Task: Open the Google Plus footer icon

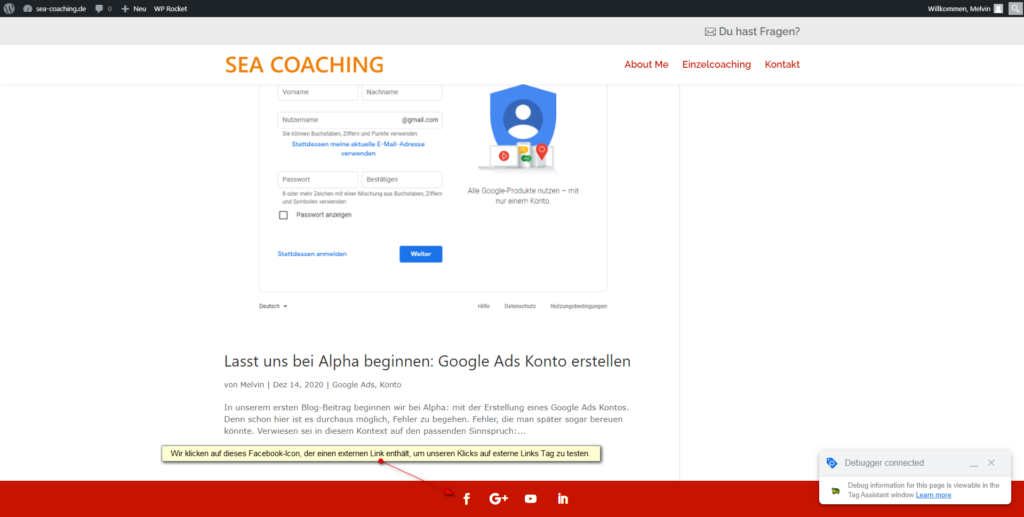Action: [x=499, y=499]
